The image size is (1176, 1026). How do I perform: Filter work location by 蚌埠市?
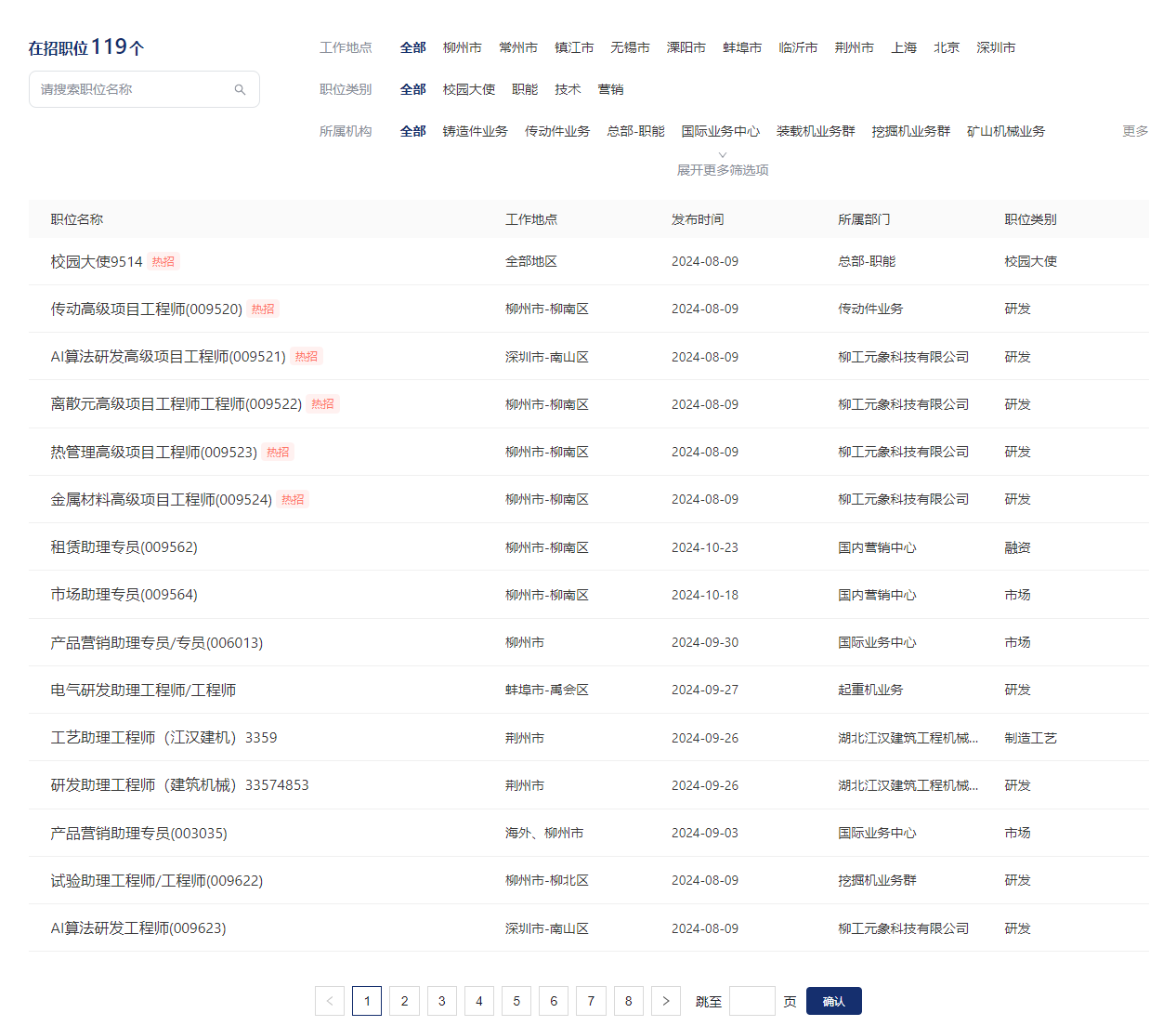pos(742,47)
